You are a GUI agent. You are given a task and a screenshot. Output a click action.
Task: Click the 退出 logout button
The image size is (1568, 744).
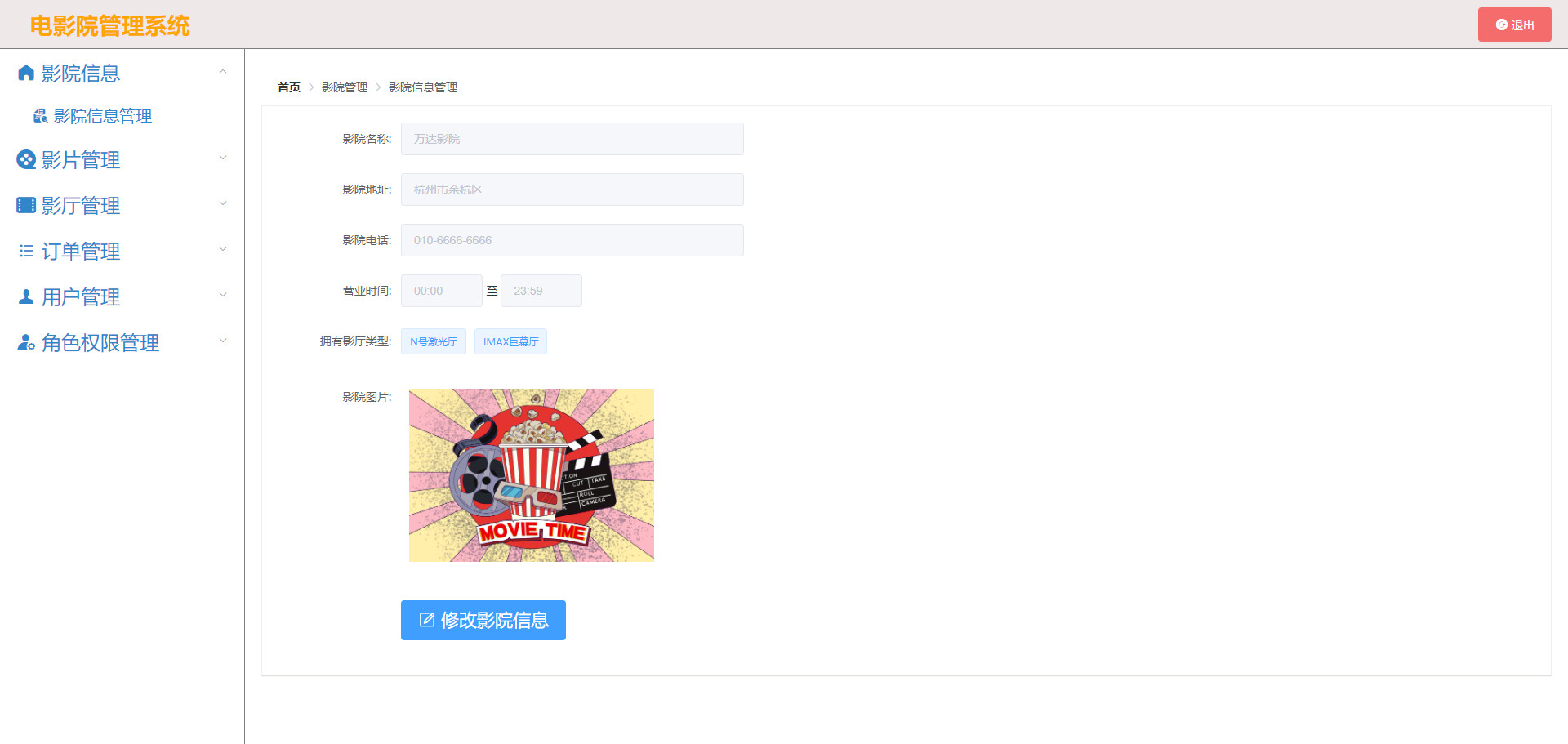1514,25
